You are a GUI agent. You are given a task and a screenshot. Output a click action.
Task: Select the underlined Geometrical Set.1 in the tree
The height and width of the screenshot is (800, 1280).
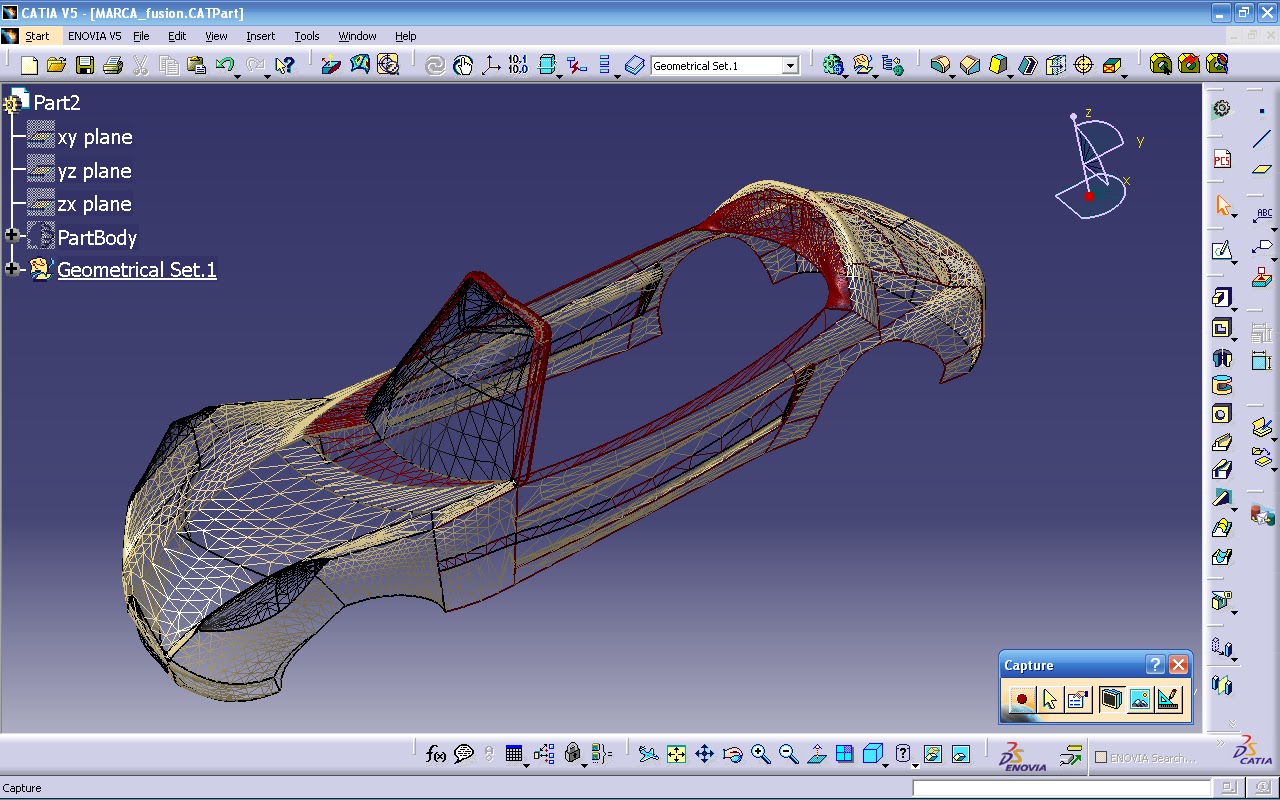(x=137, y=269)
